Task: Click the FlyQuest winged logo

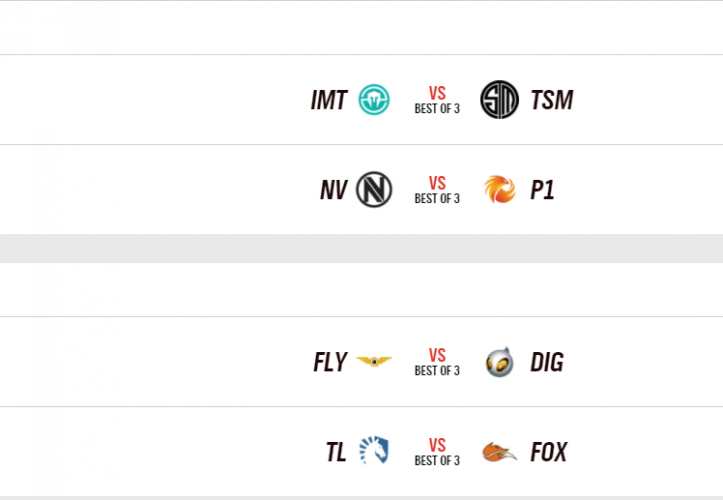Action: click(x=374, y=362)
